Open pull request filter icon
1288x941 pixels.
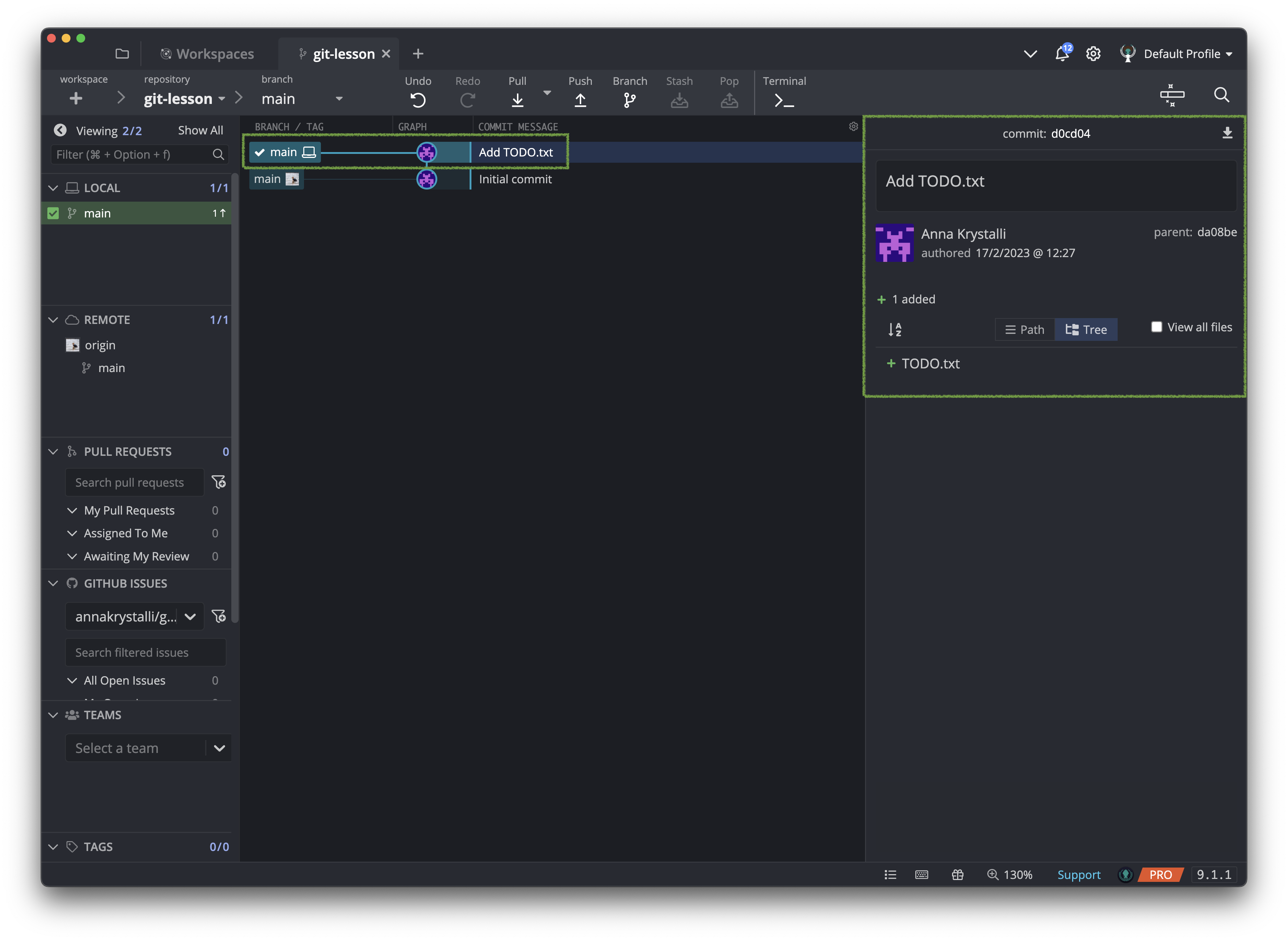pos(219,482)
